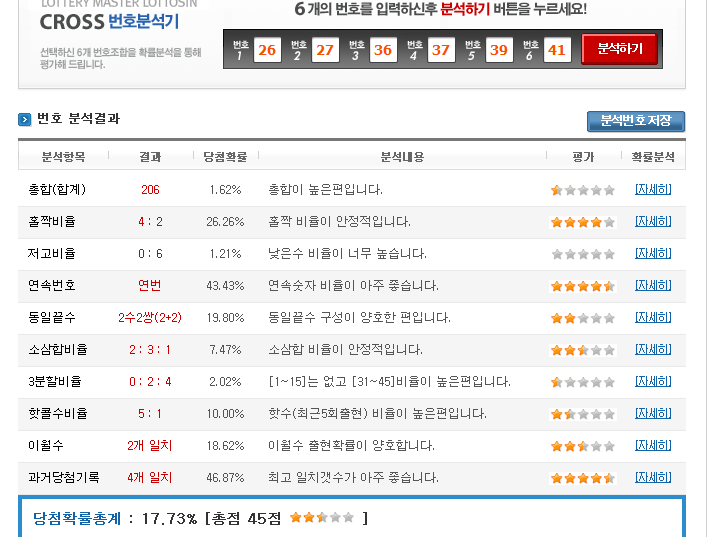
Task: Click number 2 input field showing 27
Action: (x=325, y=50)
